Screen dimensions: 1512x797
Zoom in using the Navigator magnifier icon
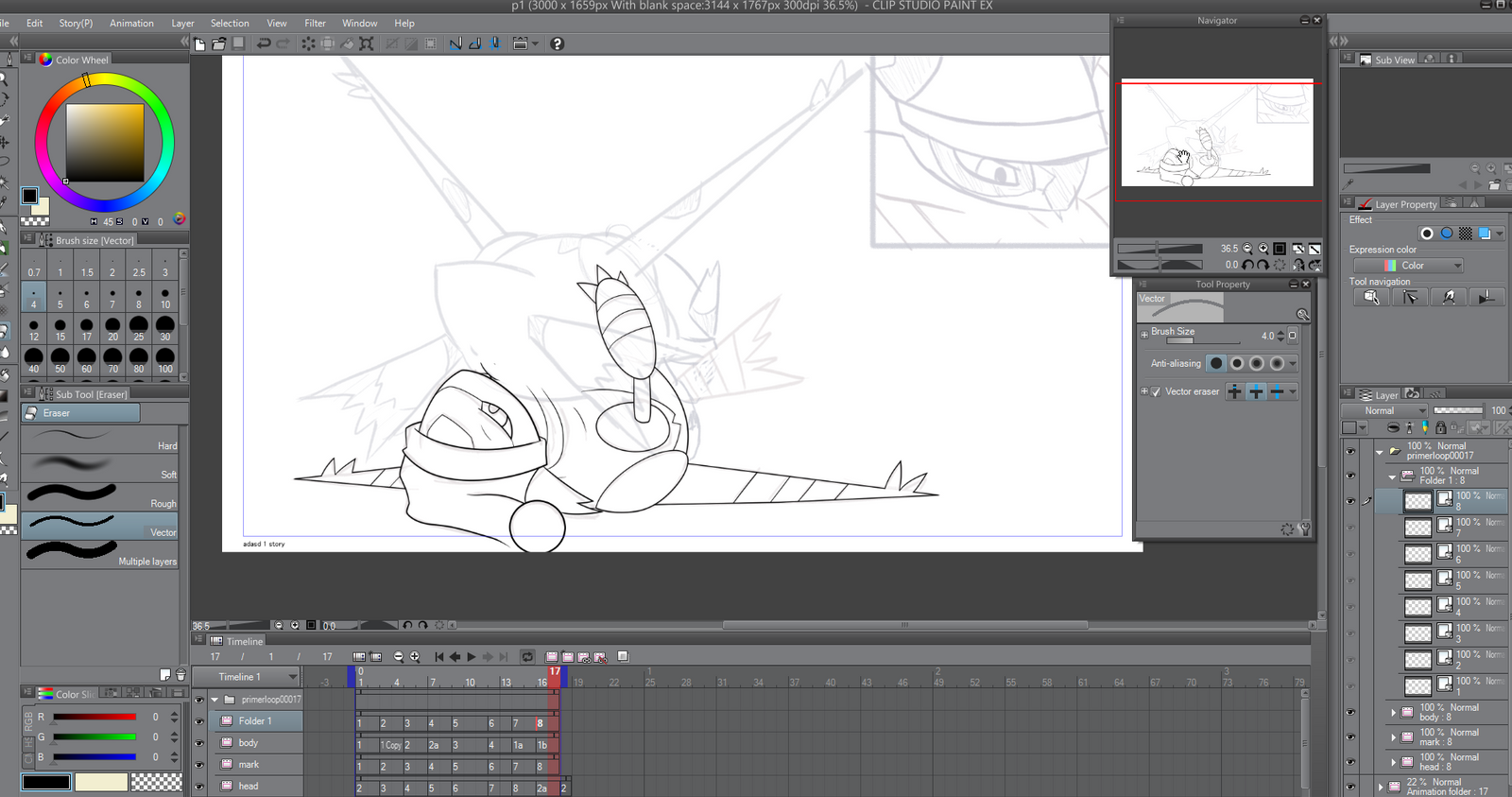click(1263, 249)
